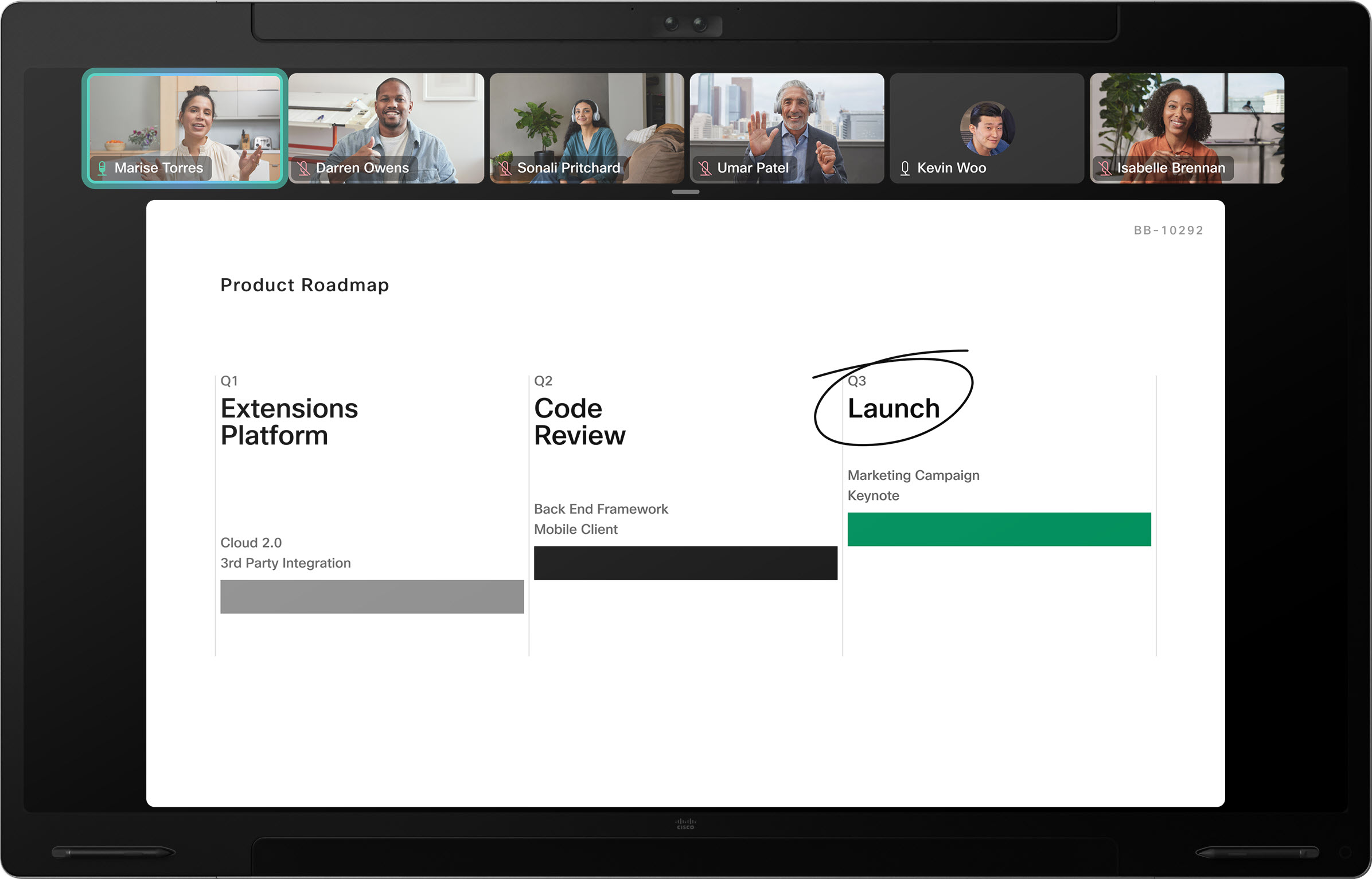The height and width of the screenshot is (879, 1372).
Task: Select Marise Torres video thumbnail
Action: tap(185, 128)
